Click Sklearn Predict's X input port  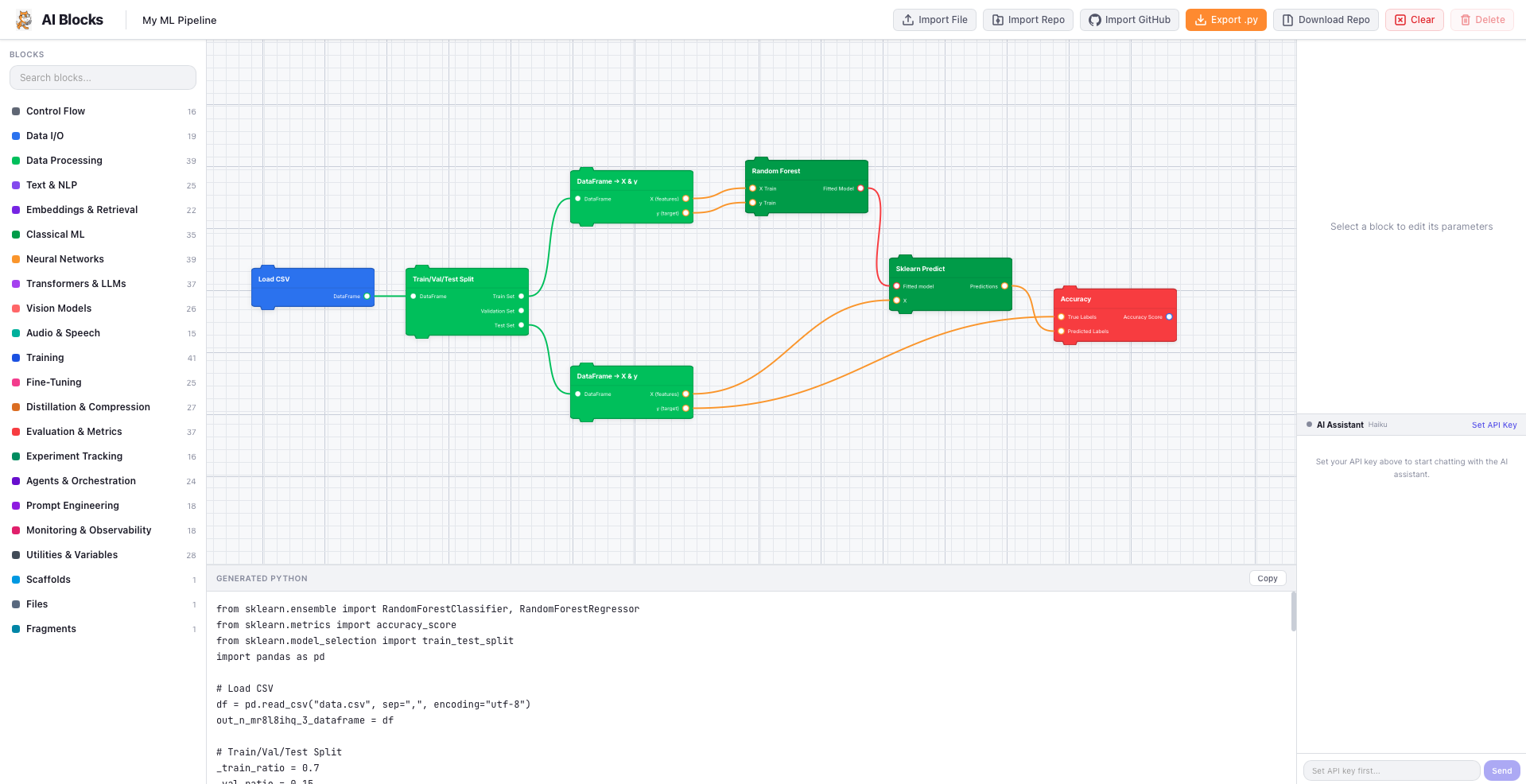[x=897, y=301]
